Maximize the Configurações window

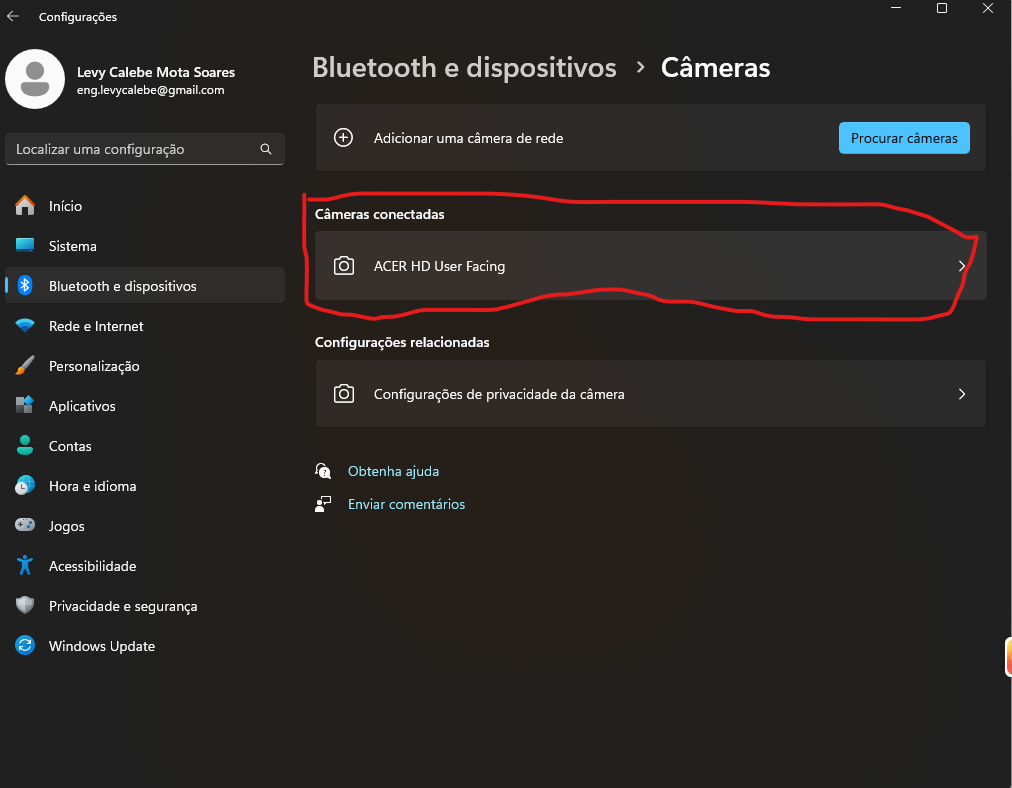[942, 8]
